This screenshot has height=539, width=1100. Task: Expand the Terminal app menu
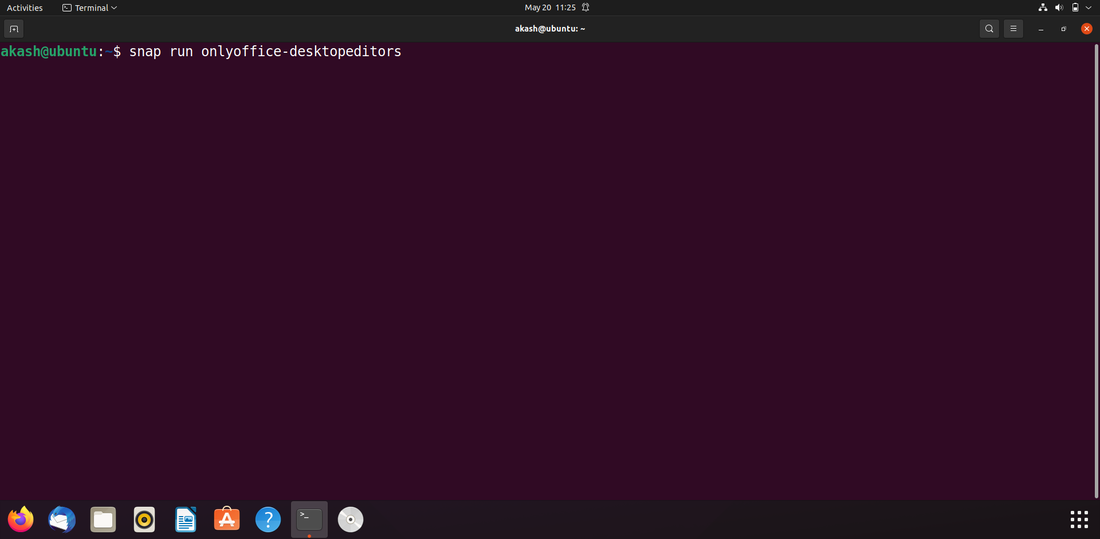89,8
